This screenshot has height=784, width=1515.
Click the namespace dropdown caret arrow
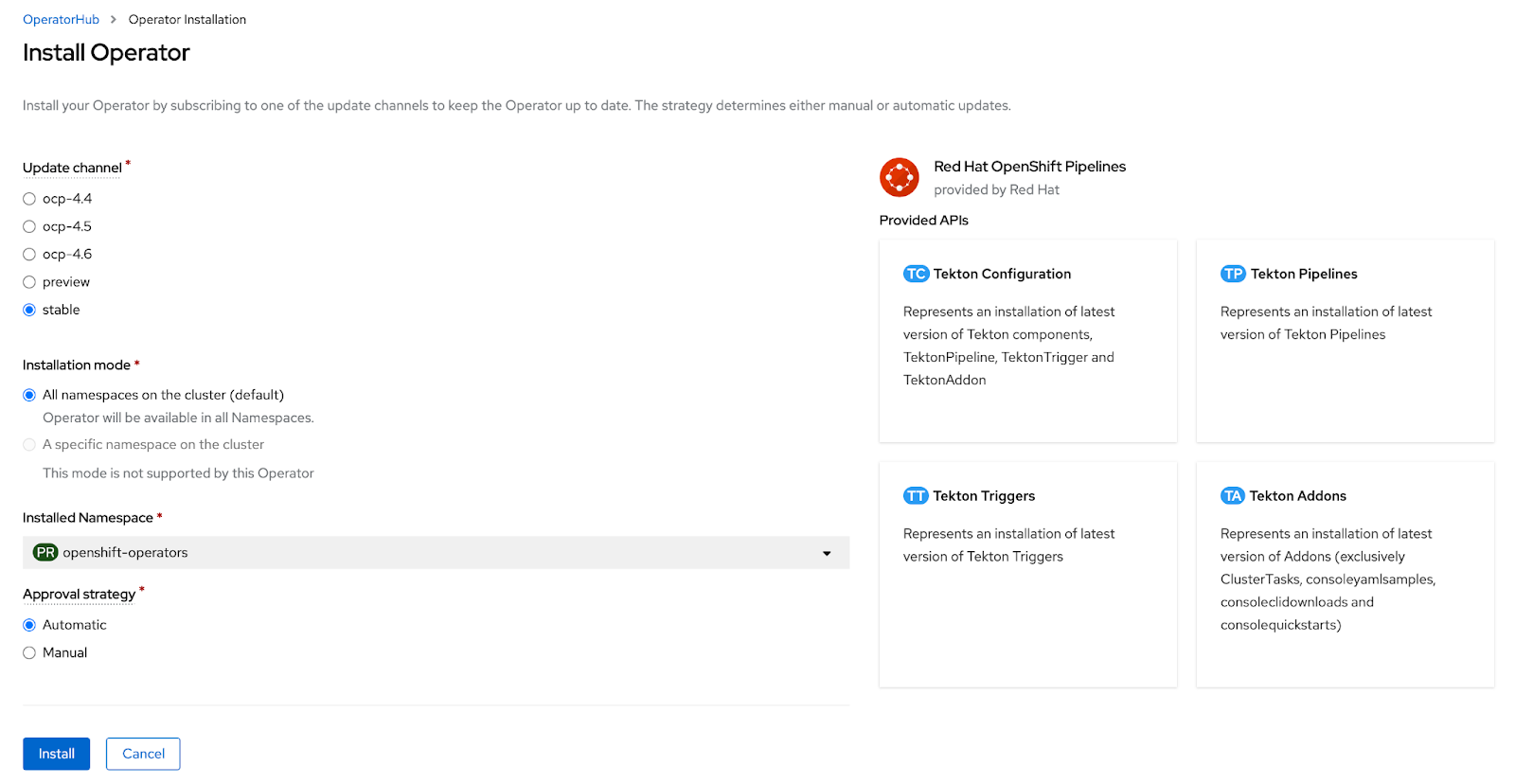(x=827, y=554)
